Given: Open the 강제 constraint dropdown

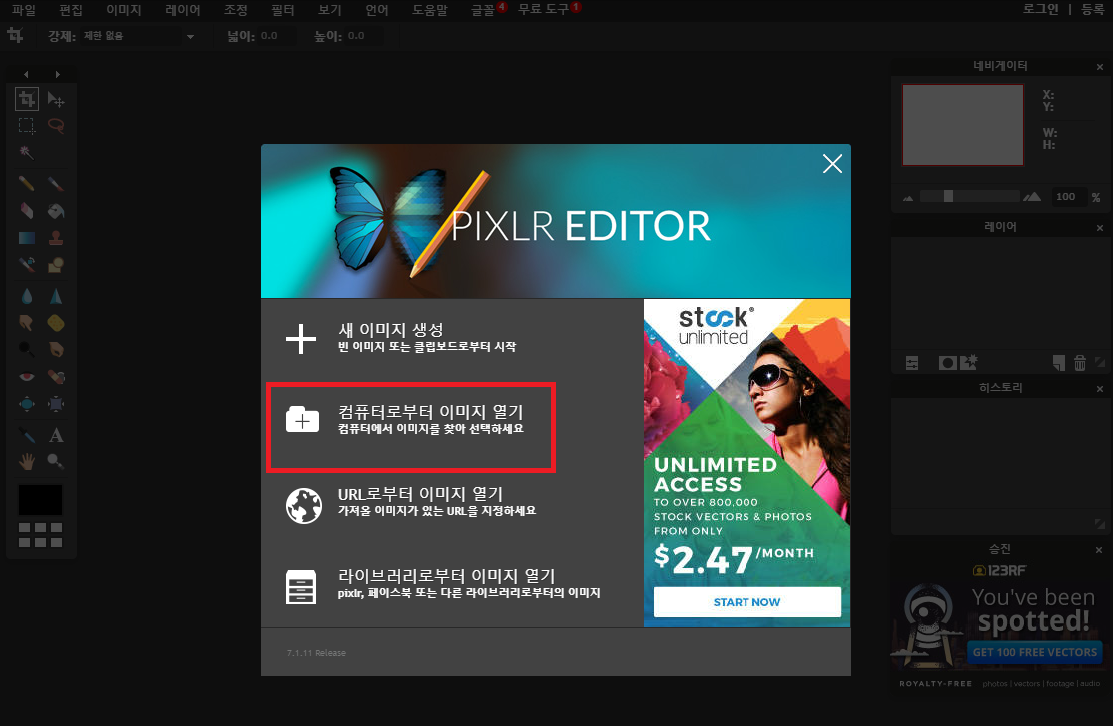Looking at the screenshot, I should pos(138,36).
